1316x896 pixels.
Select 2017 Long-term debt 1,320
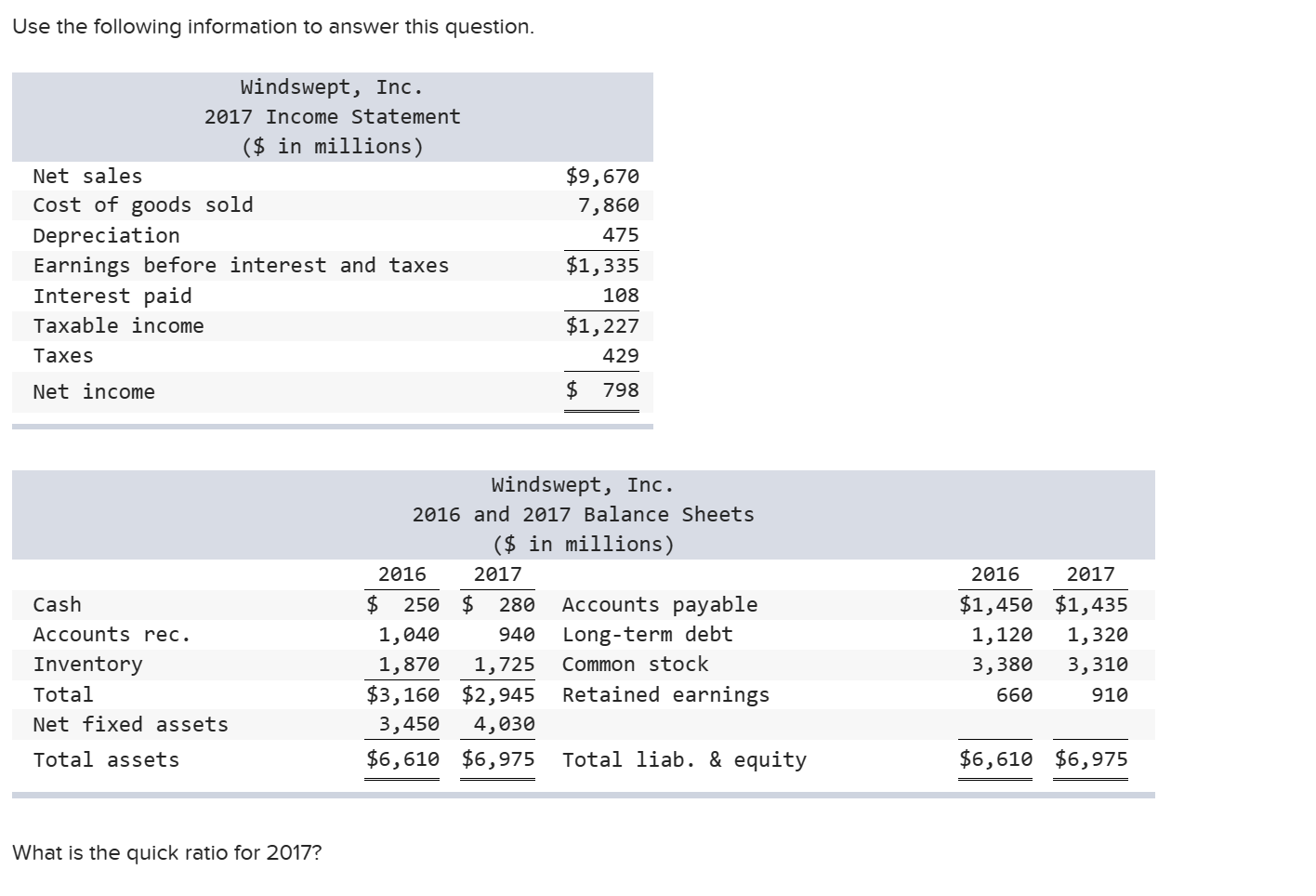pos(1098,635)
